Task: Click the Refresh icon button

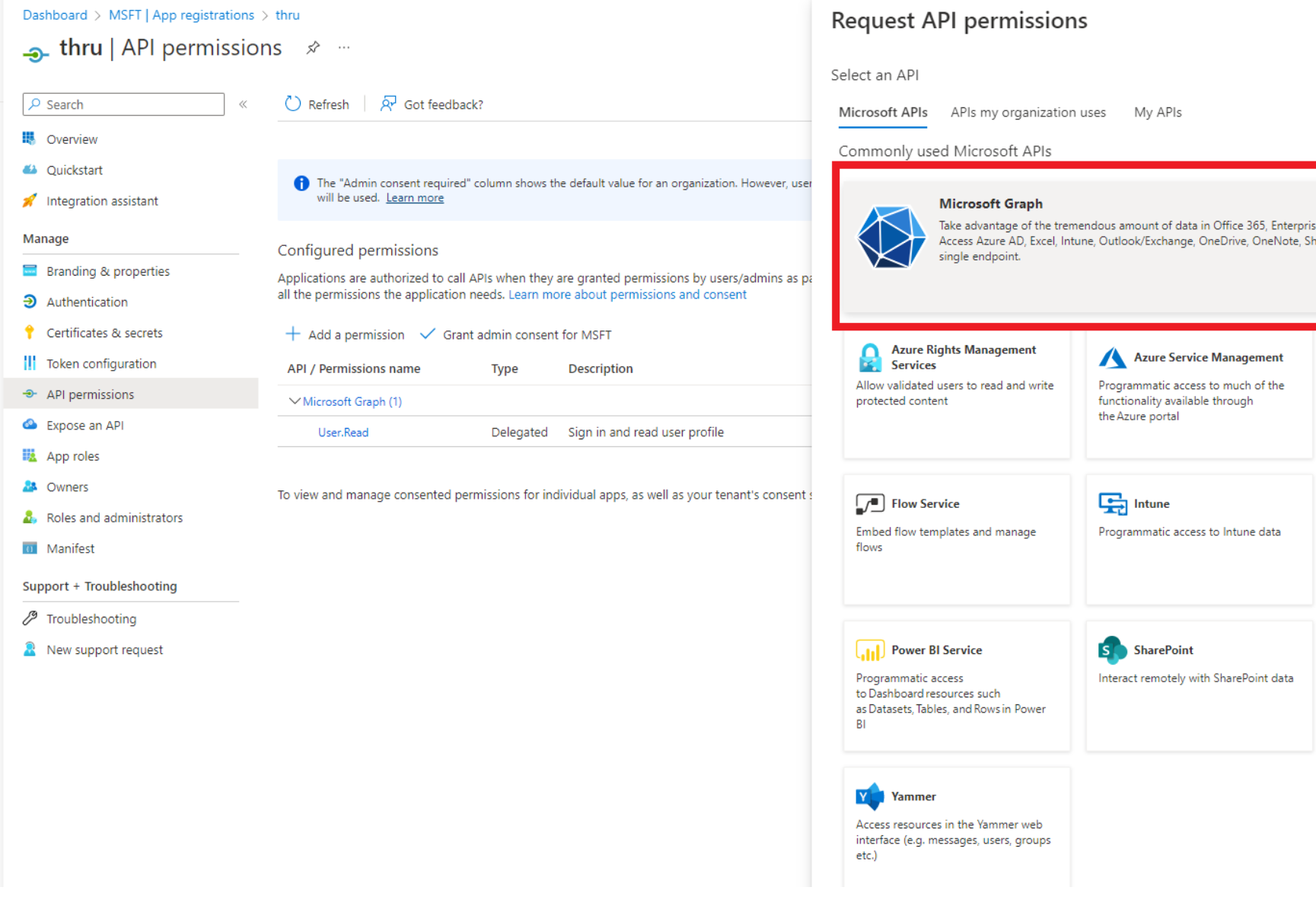Action: (293, 104)
